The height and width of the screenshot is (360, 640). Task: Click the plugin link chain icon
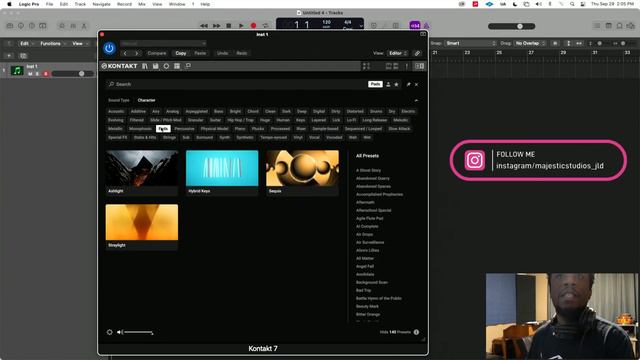tap(417, 53)
